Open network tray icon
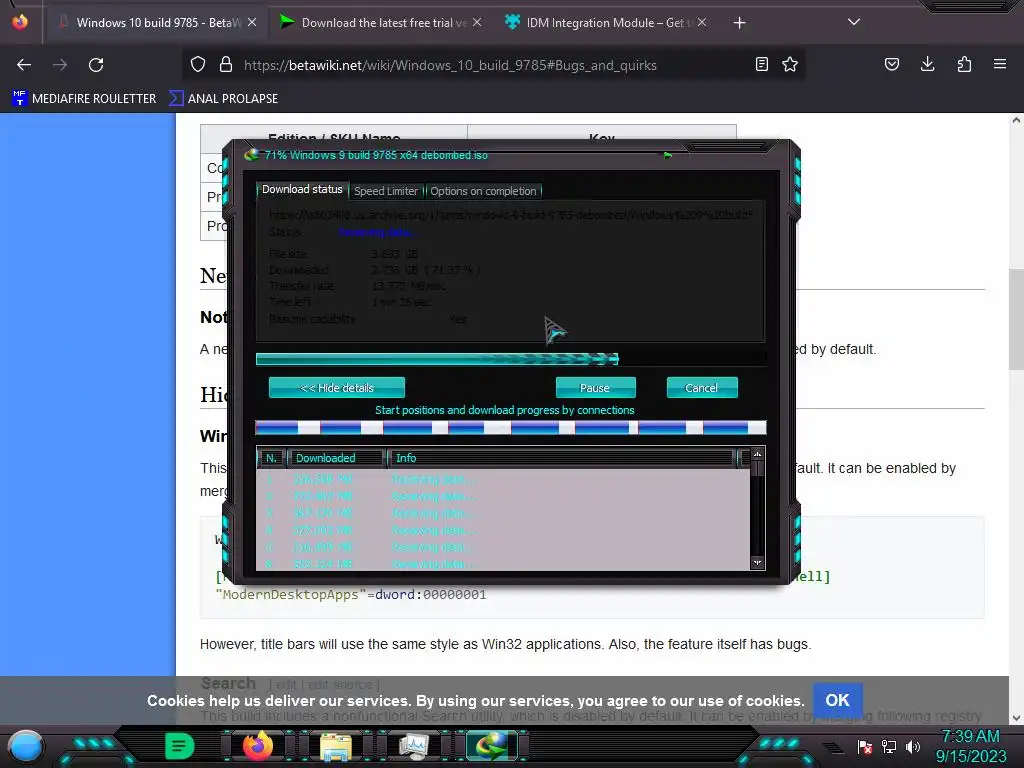 (889, 746)
